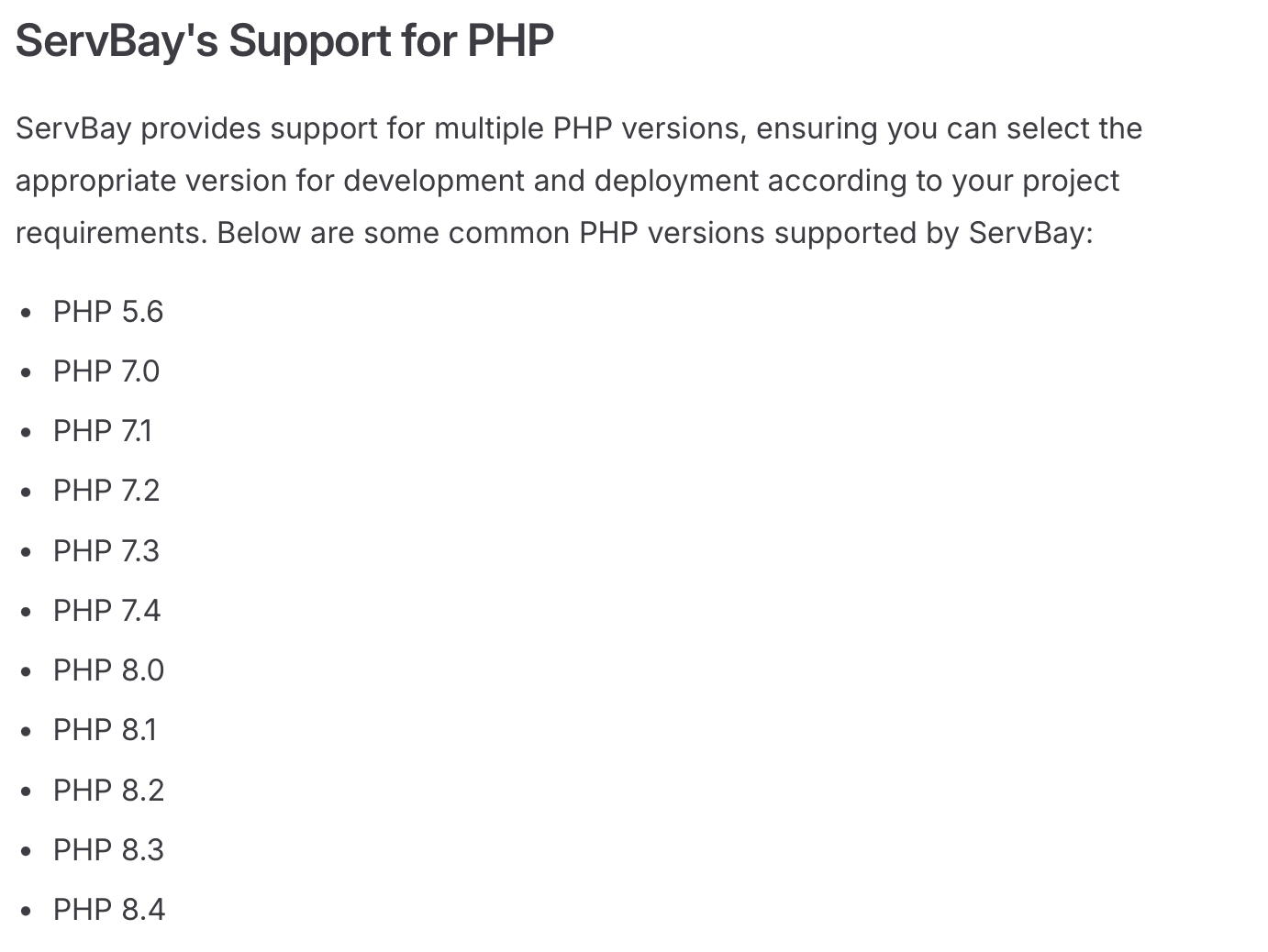Screen dimensions: 1268x952
Task: Click the bullet before PHP 7.4
Action: coord(27,613)
